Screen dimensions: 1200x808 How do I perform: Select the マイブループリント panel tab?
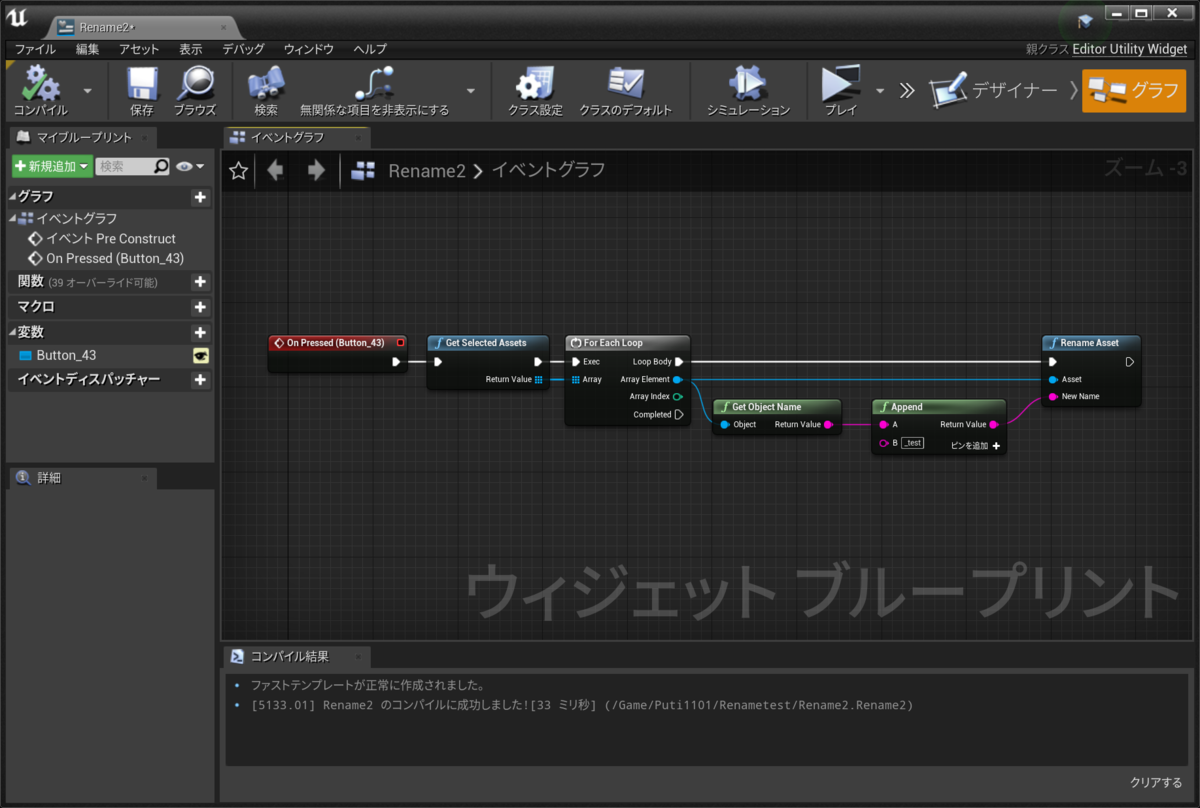click(83, 137)
